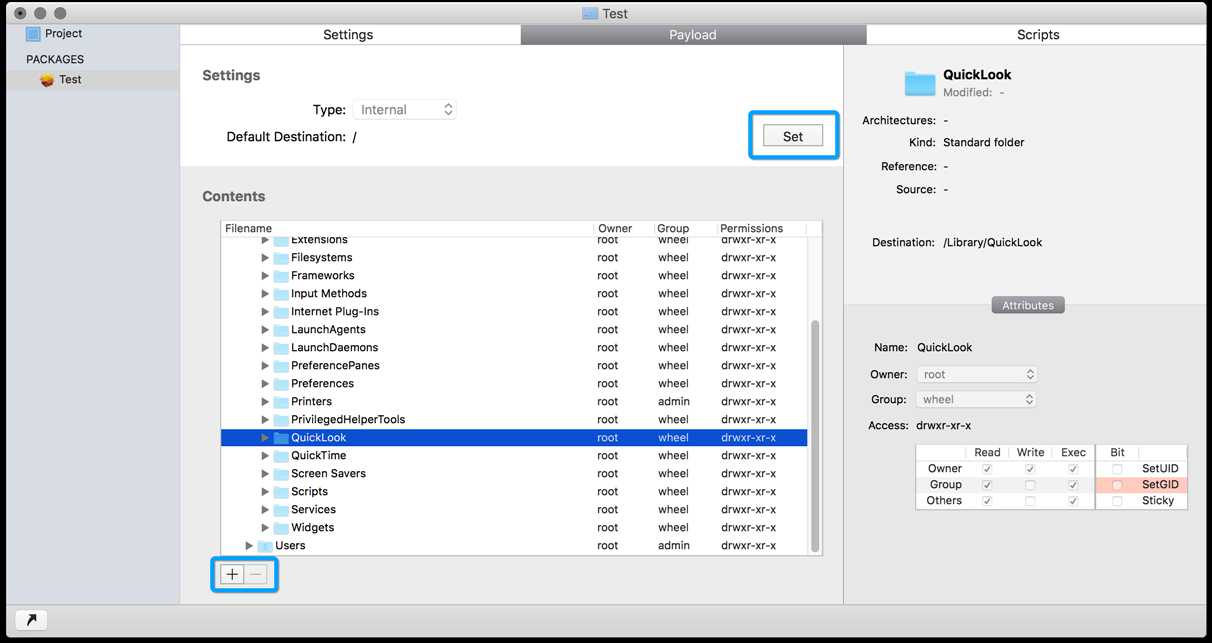Screen dimensions: 1212x643
Task: Click the Permissions column header
Action: pos(762,229)
